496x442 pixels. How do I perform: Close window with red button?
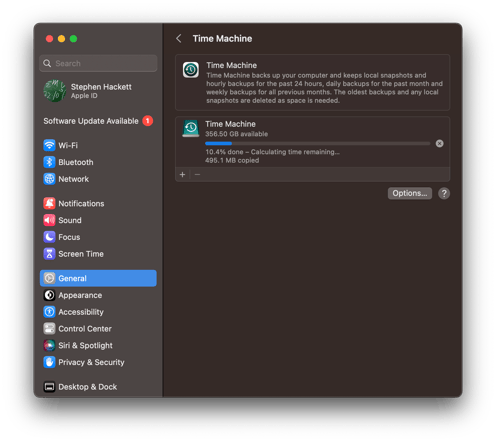pos(49,39)
